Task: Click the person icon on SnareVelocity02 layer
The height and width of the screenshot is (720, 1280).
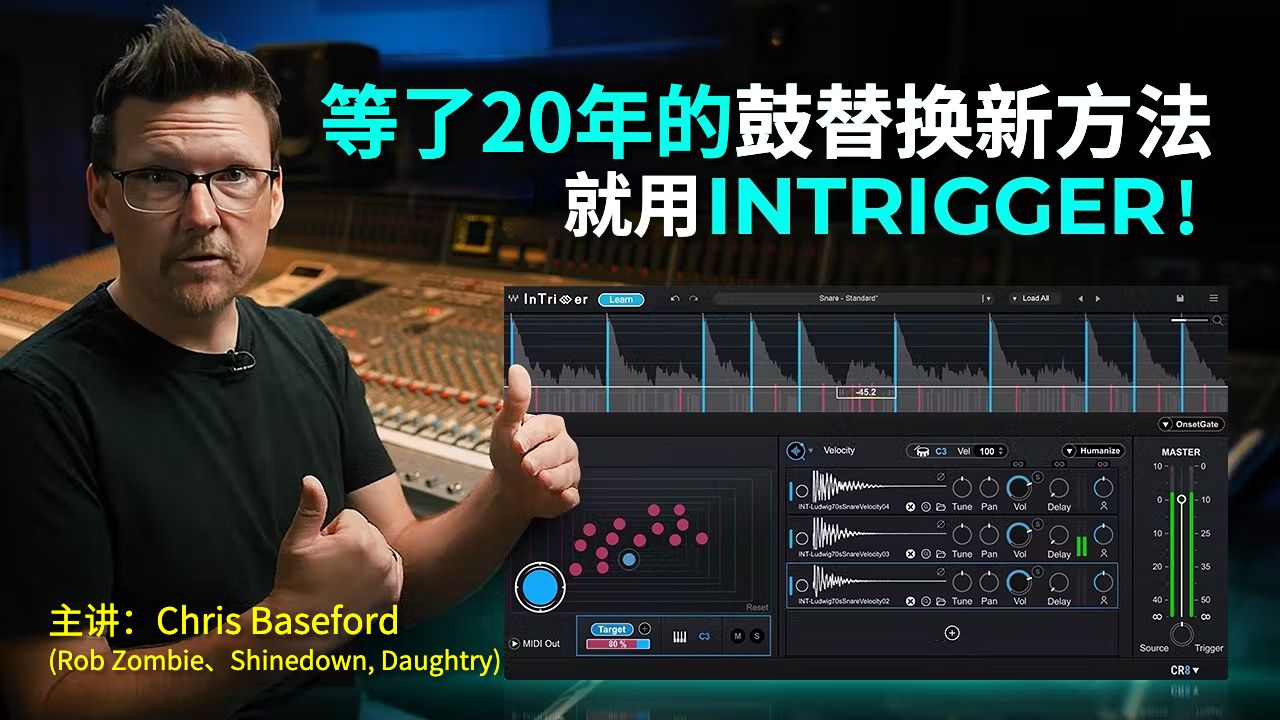Action: coord(1103,601)
